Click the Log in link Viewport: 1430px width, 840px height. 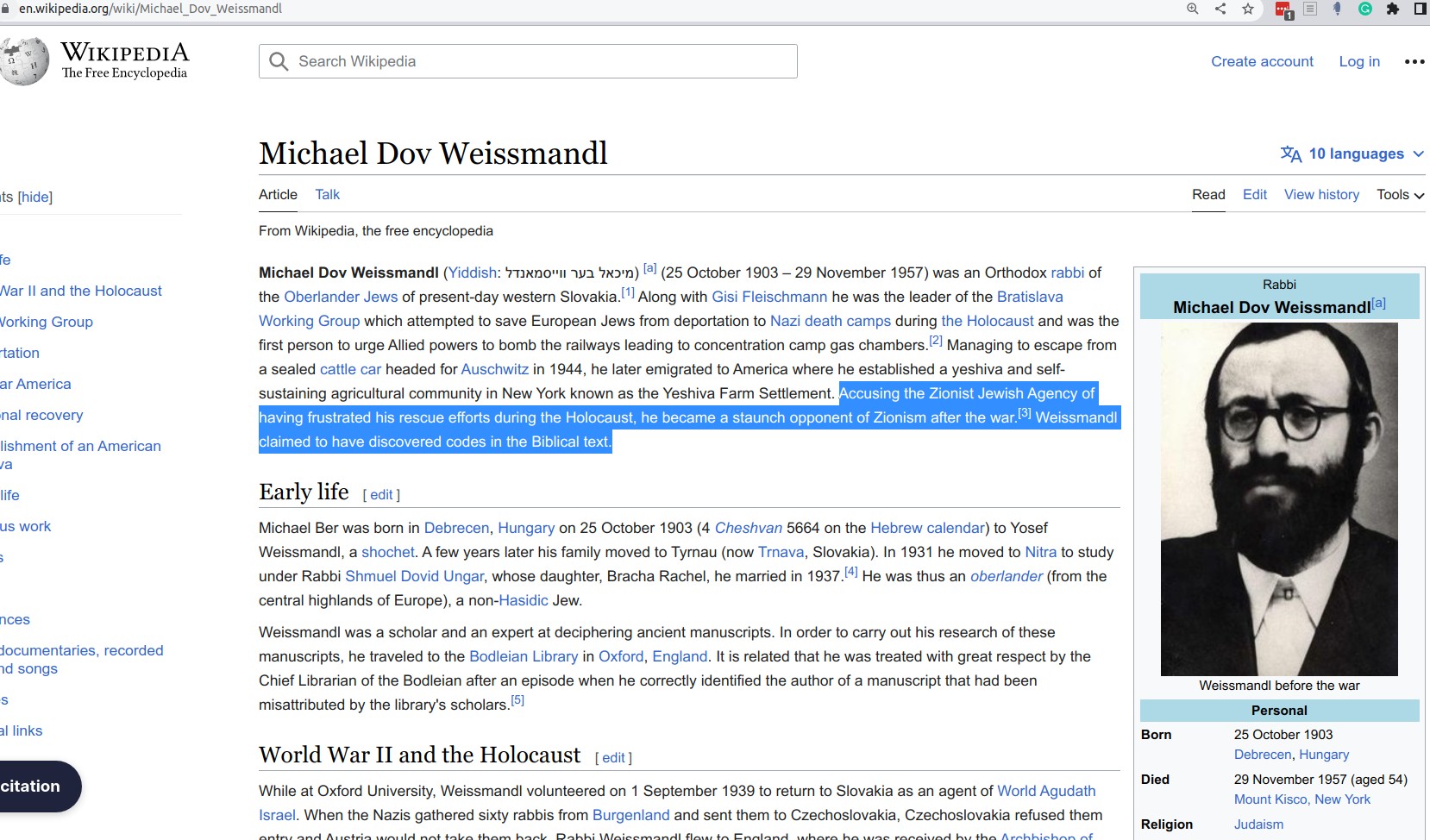[x=1359, y=61]
